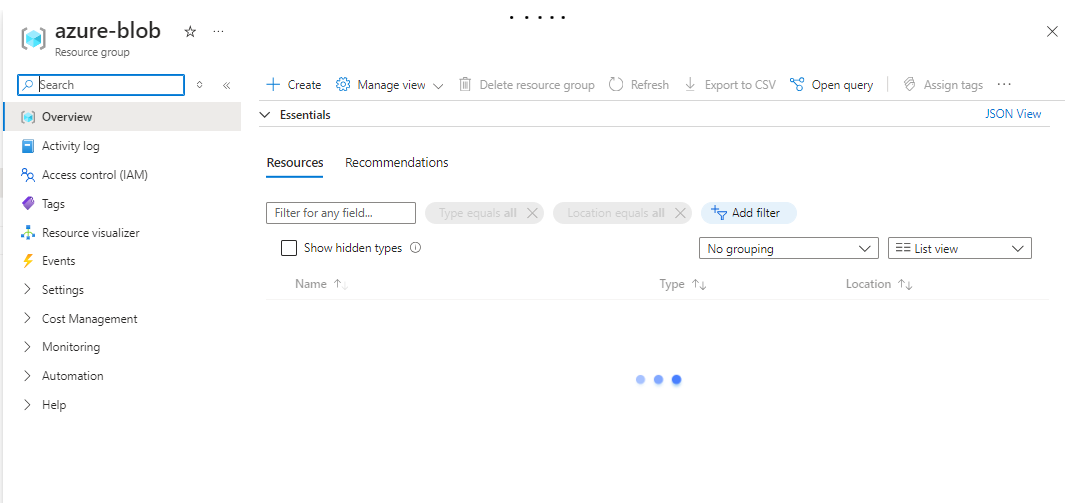
Task: Collapse the sidebar with the double chevron
Action: (227, 85)
